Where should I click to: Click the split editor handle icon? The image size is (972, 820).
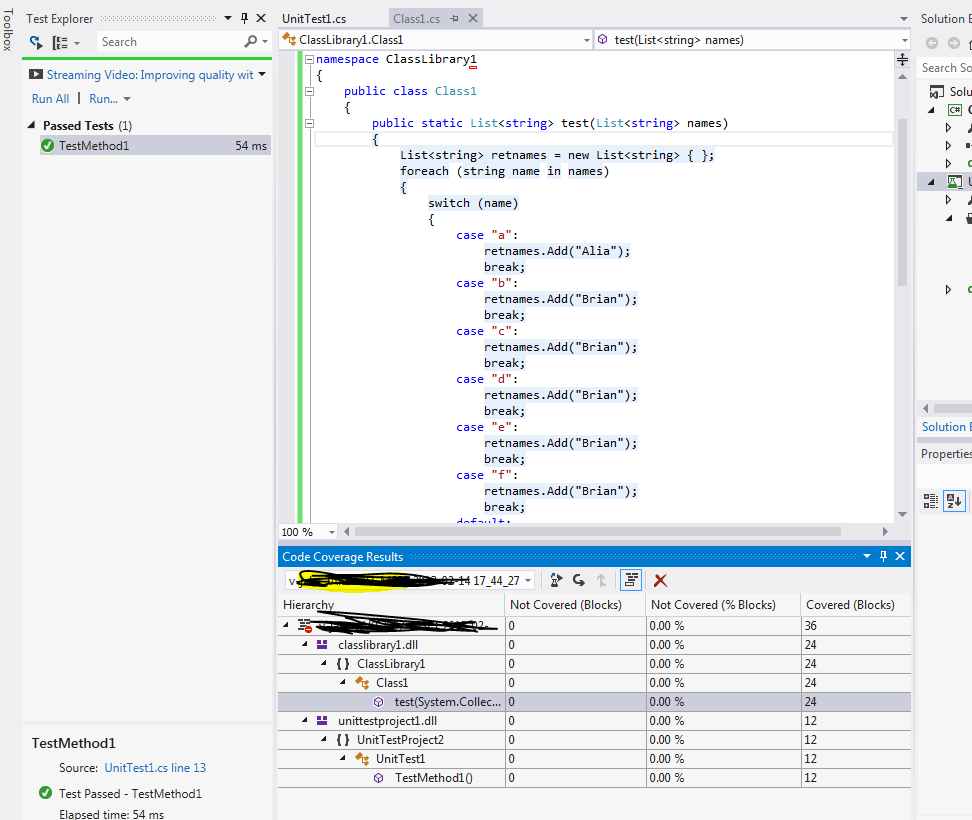click(x=902, y=60)
